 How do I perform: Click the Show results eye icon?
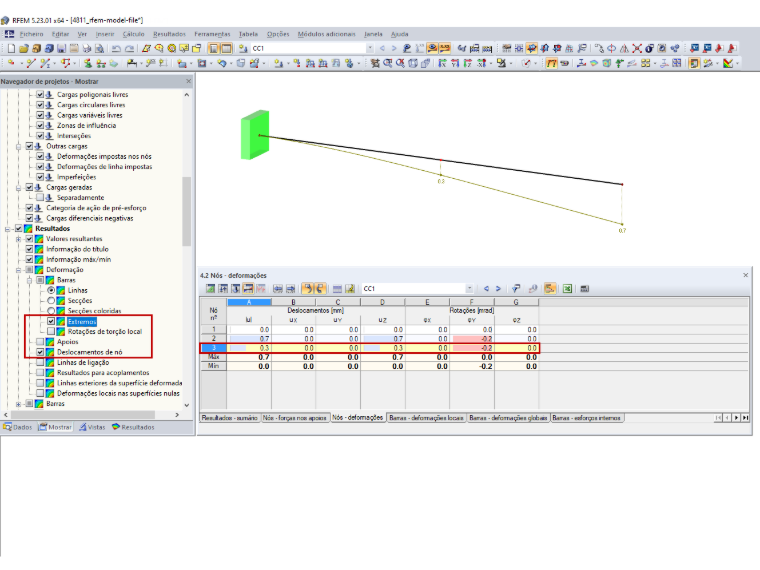432,48
